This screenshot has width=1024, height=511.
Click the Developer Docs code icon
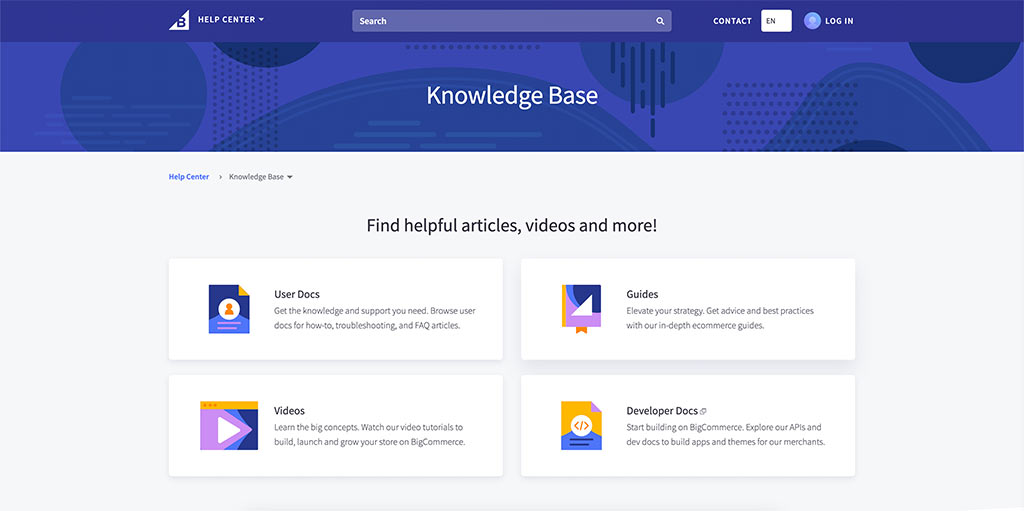[x=581, y=425]
